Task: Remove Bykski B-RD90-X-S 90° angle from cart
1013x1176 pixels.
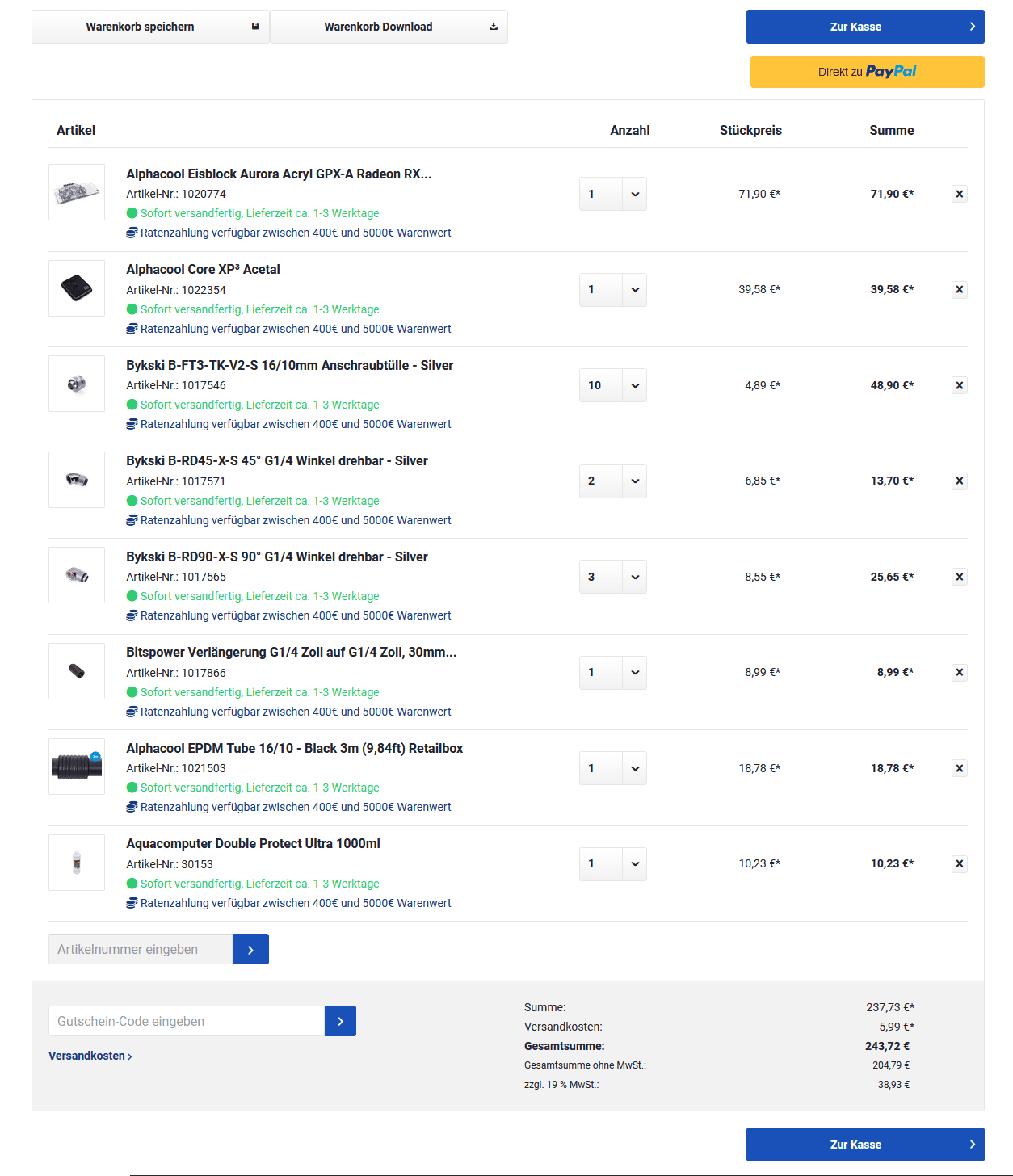Action: point(959,577)
